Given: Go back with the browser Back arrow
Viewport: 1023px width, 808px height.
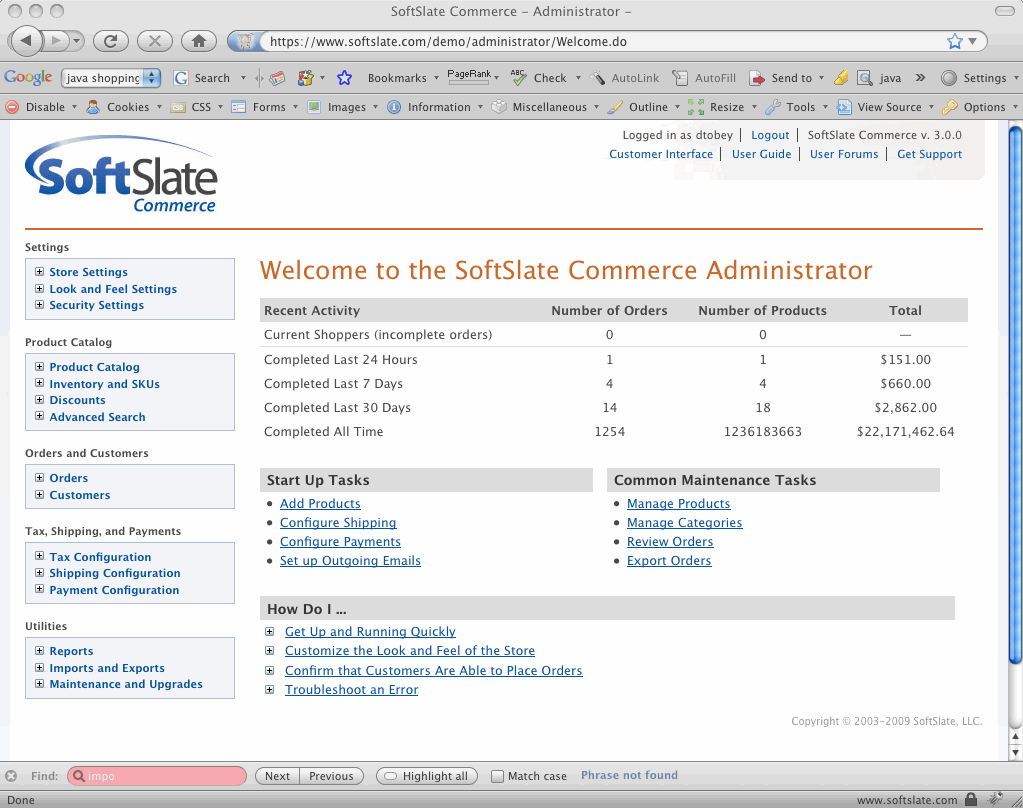Looking at the screenshot, I should point(25,41).
